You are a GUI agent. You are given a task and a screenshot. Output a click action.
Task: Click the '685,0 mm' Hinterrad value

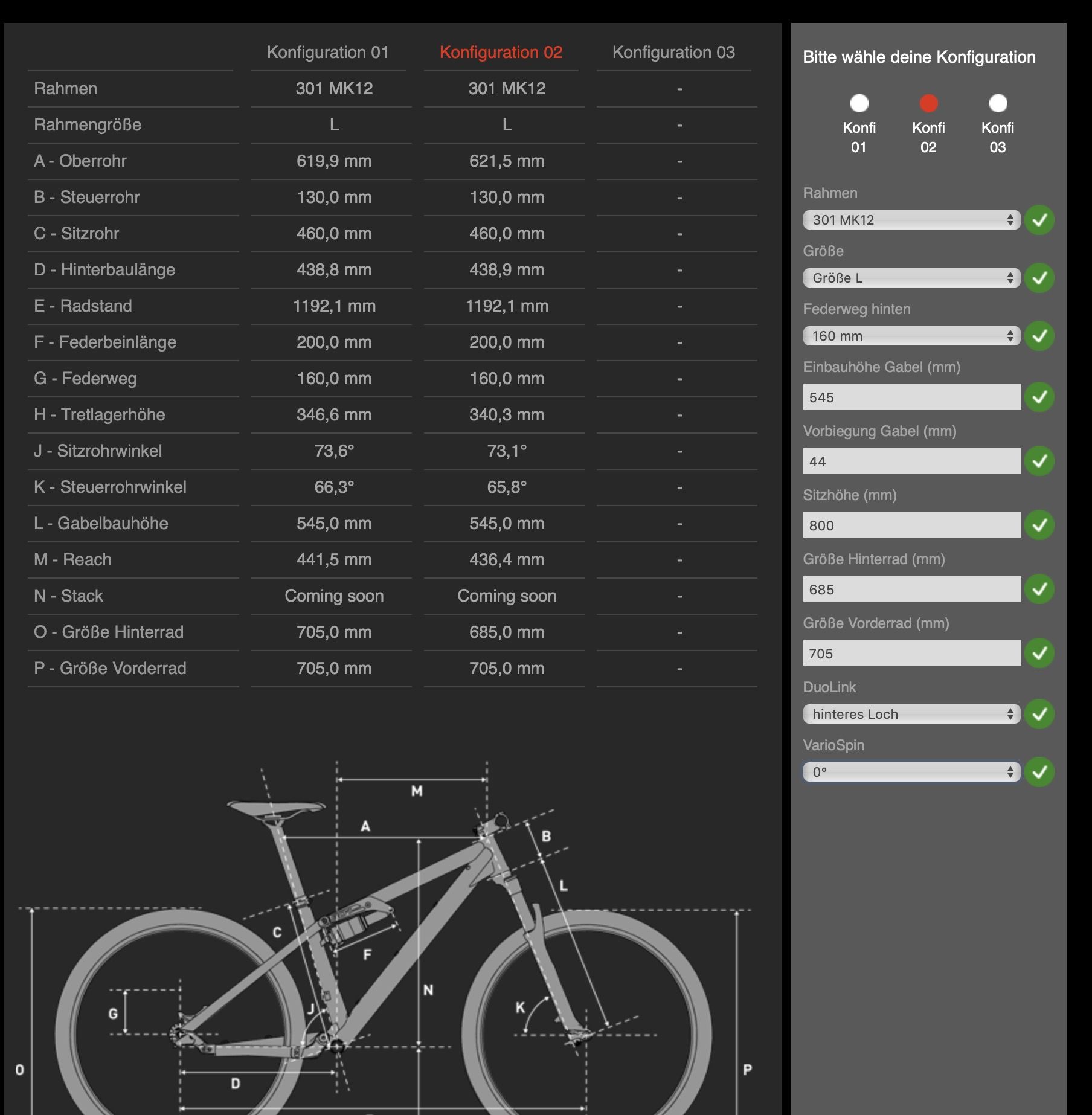(507, 632)
